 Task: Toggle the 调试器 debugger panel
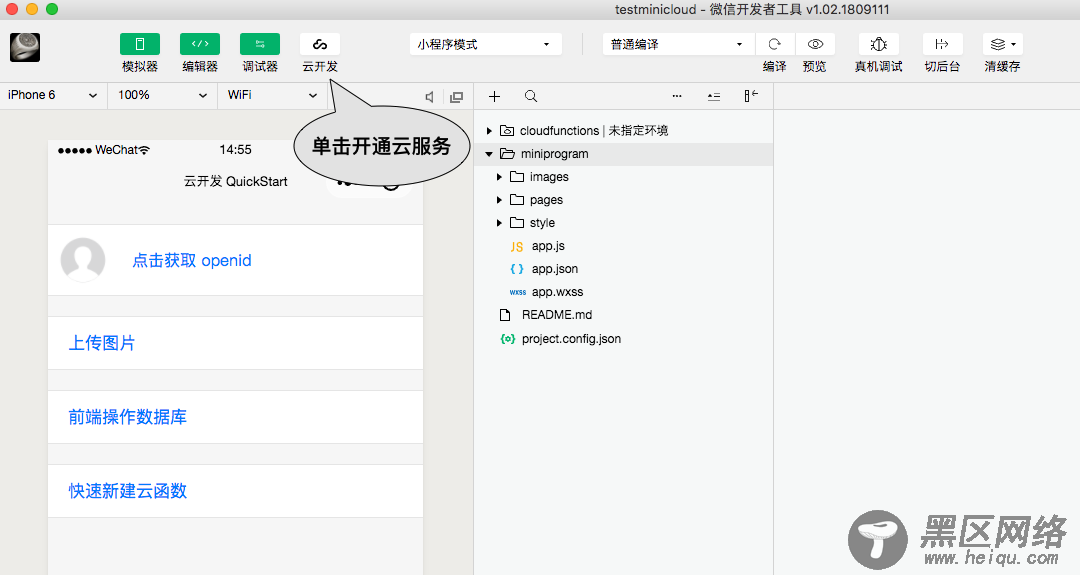coord(260,44)
